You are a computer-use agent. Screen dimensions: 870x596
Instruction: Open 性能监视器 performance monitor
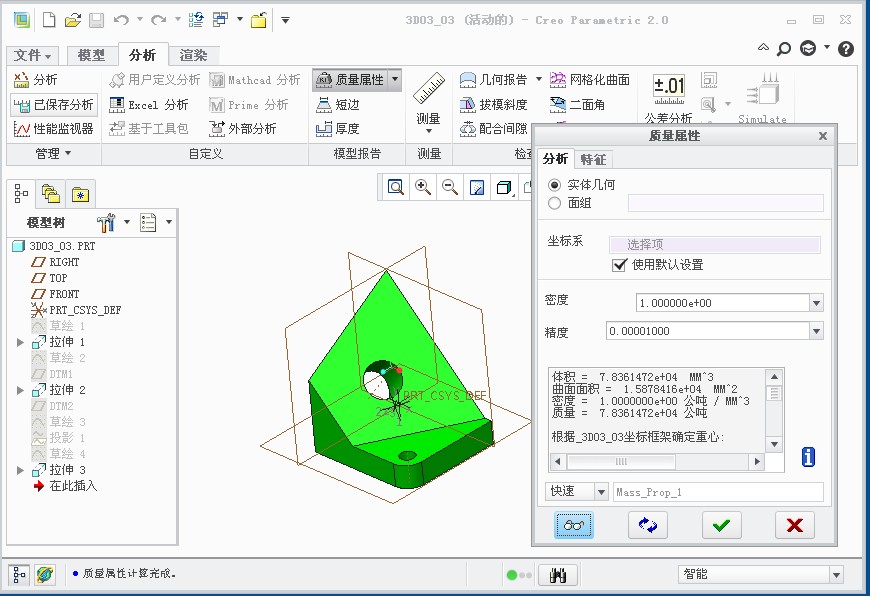(x=53, y=128)
